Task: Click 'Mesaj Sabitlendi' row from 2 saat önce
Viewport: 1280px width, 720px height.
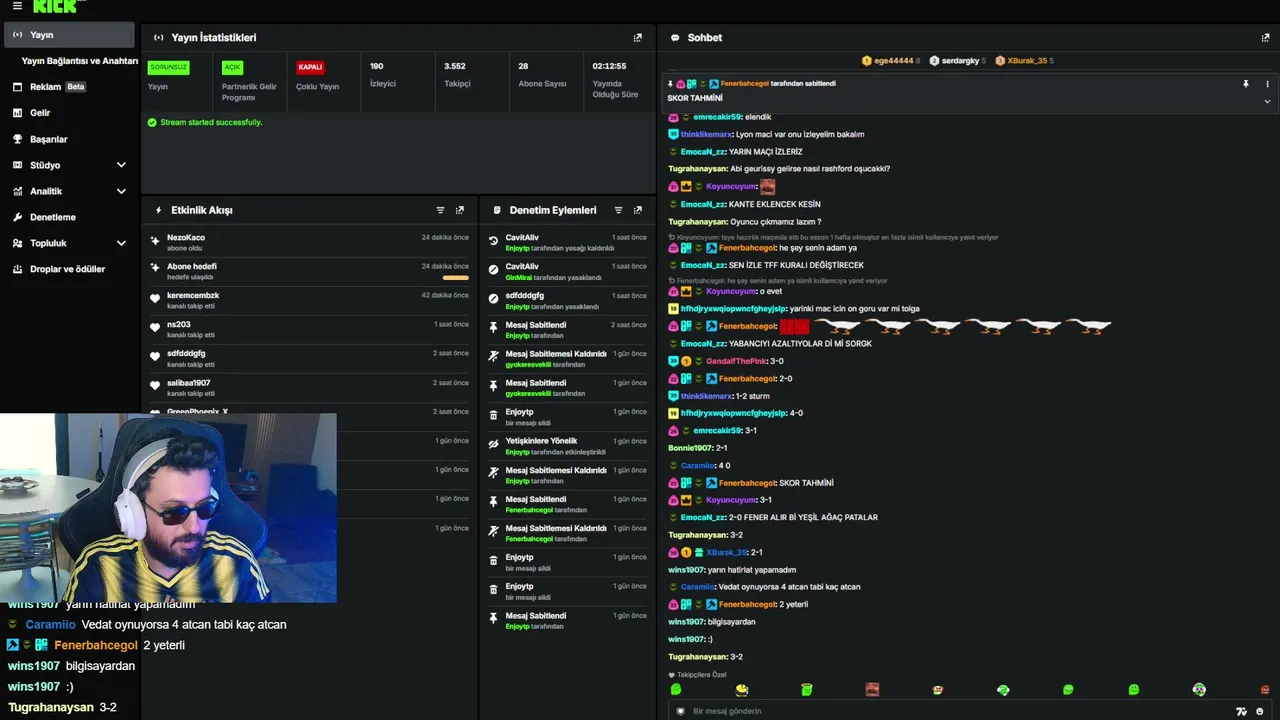Action: pyautogui.click(x=567, y=329)
